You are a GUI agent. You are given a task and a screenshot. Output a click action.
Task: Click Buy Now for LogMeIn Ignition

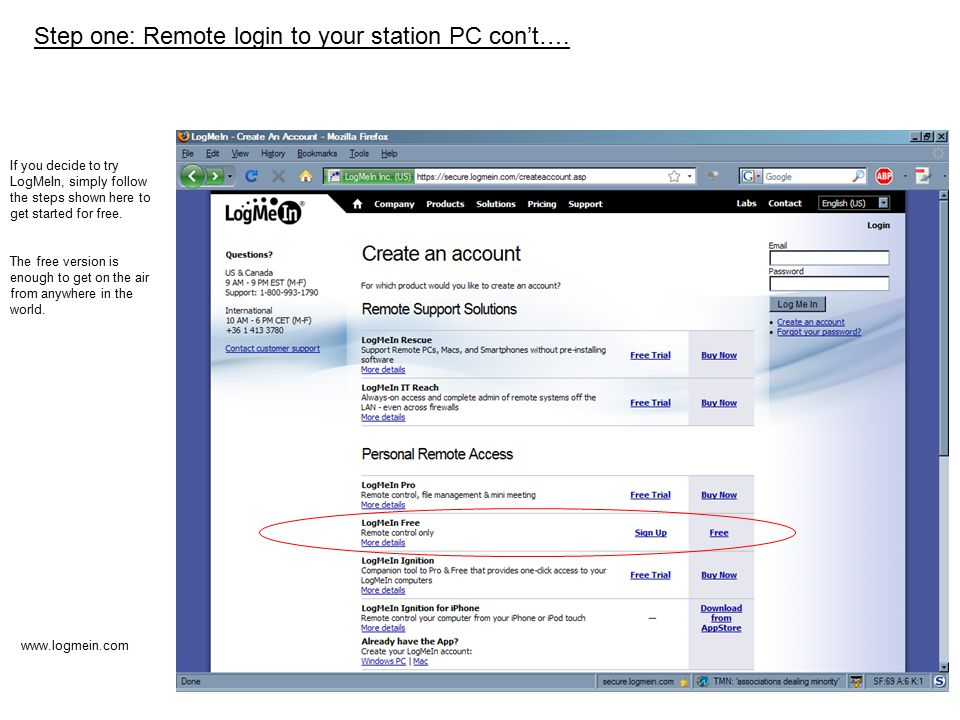719,575
